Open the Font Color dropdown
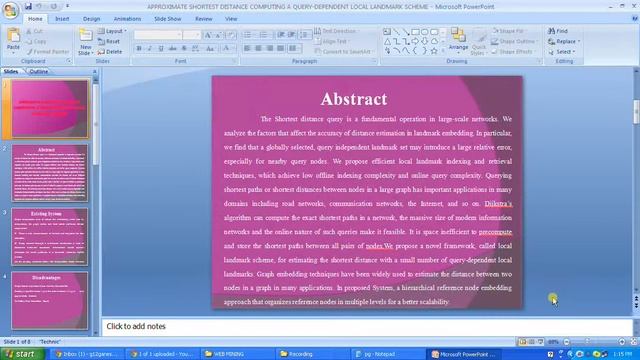Screen dimensions: 640x360 pyautogui.click(x=227, y=49)
